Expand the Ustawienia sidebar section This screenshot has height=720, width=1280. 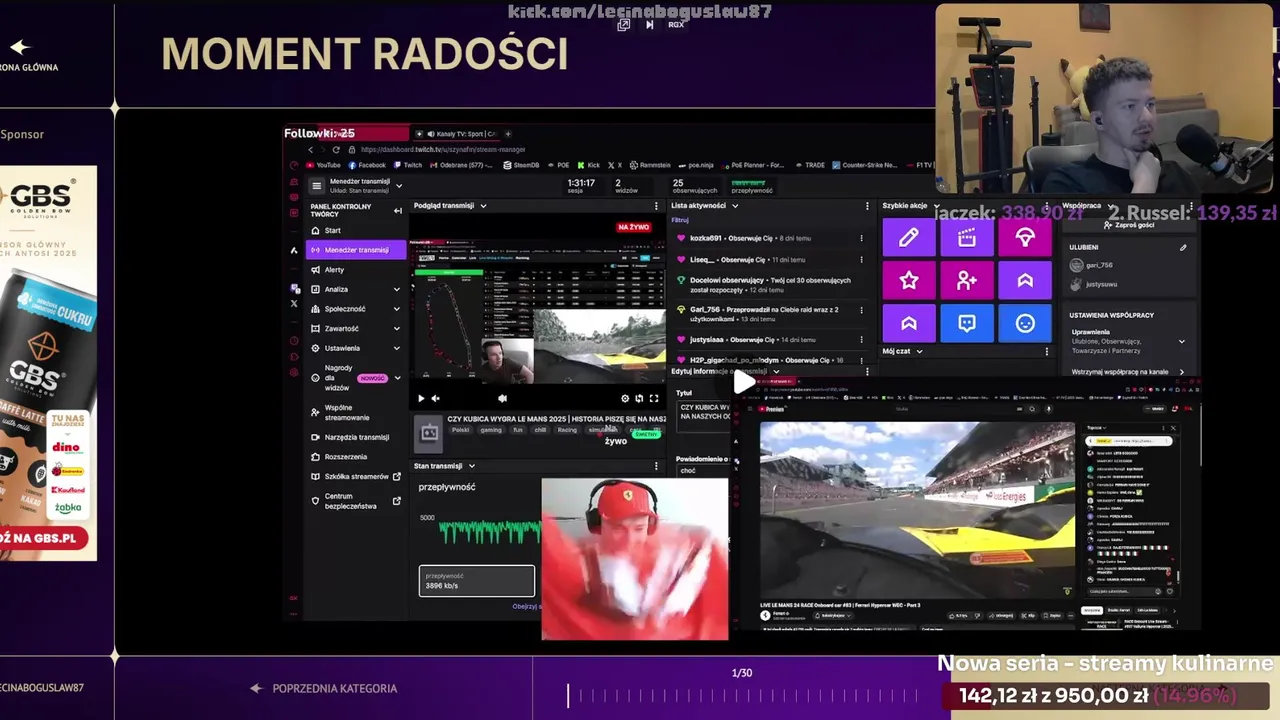[397, 348]
